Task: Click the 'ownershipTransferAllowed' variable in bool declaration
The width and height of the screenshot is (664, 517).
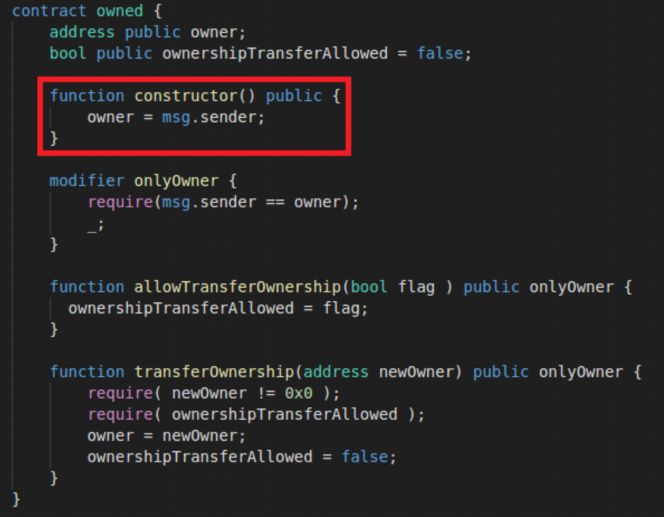Action: 275,54
